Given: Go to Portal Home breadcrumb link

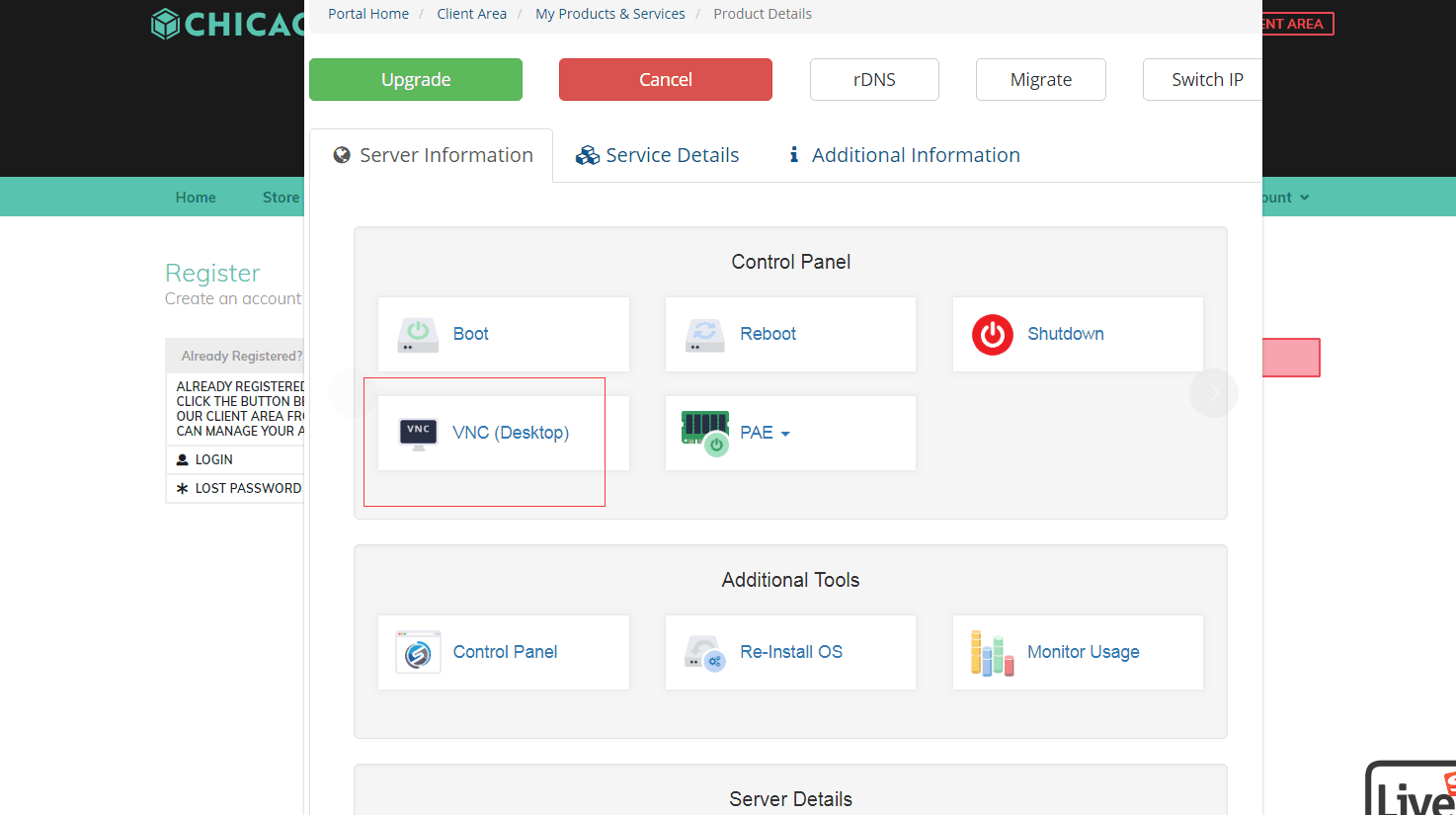Looking at the screenshot, I should 368,14.
